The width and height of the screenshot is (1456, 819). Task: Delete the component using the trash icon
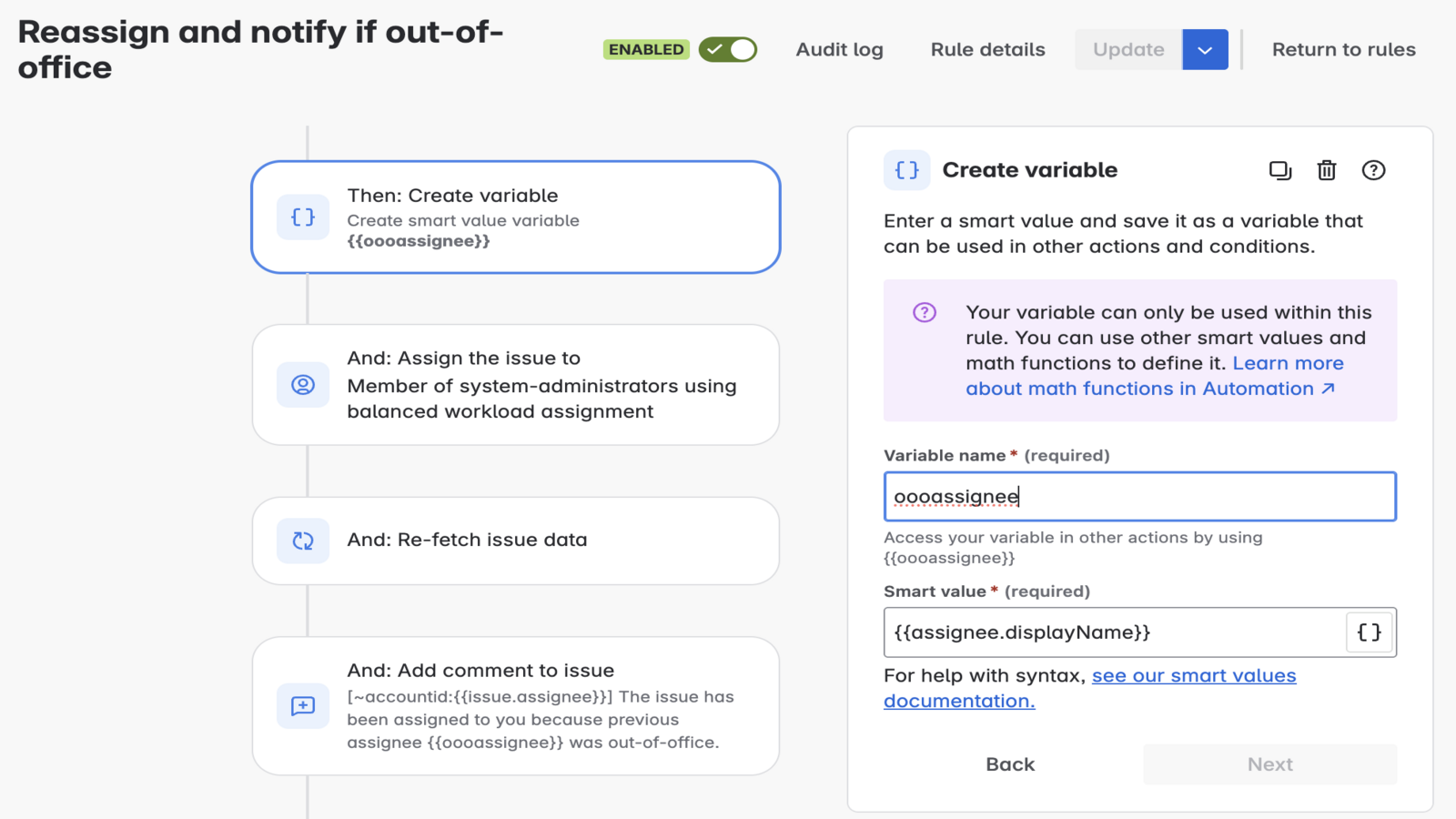[1326, 170]
